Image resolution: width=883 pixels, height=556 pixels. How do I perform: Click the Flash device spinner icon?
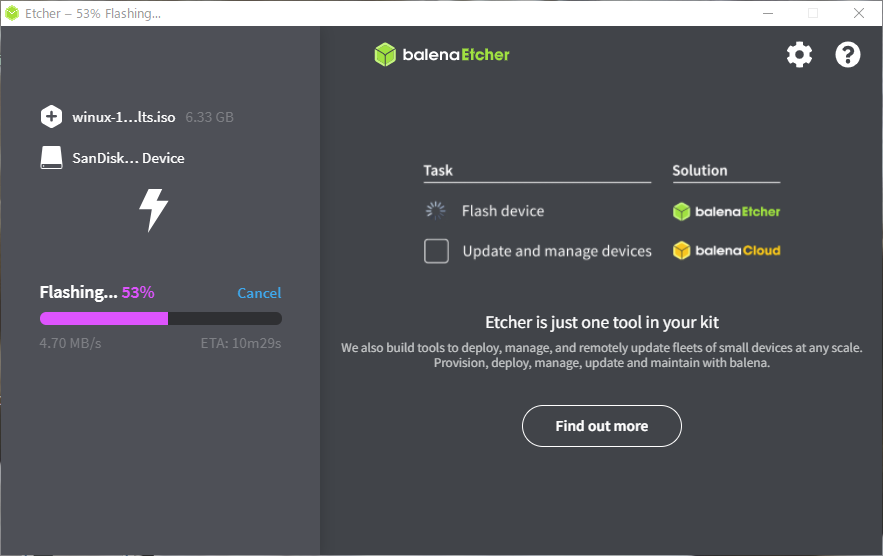(x=436, y=211)
